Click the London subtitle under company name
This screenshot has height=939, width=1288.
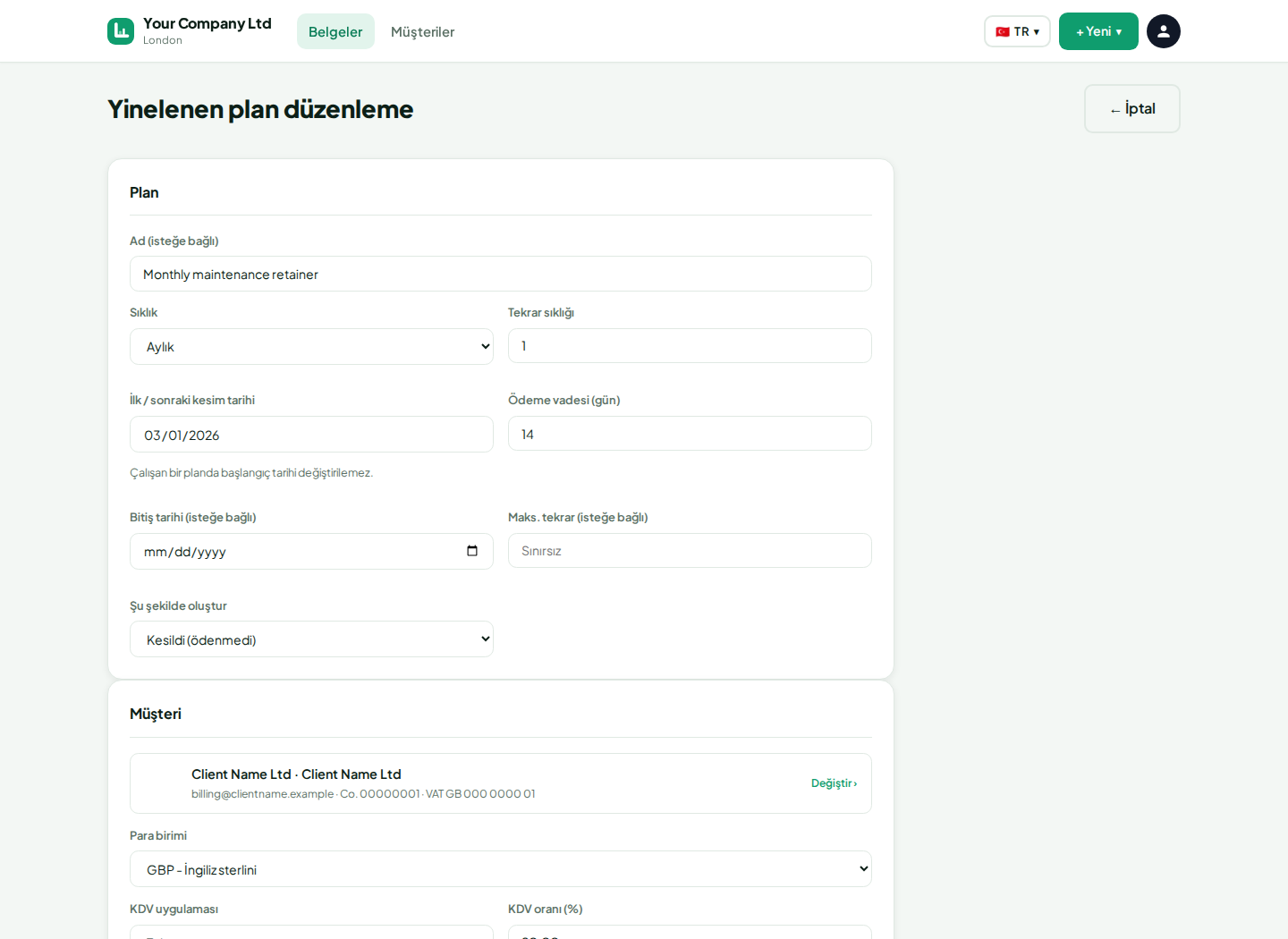[x=163, y=40]
